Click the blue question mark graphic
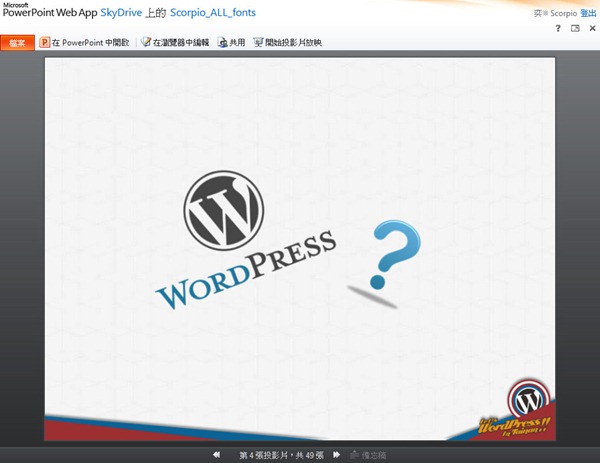 pos(395,254)
